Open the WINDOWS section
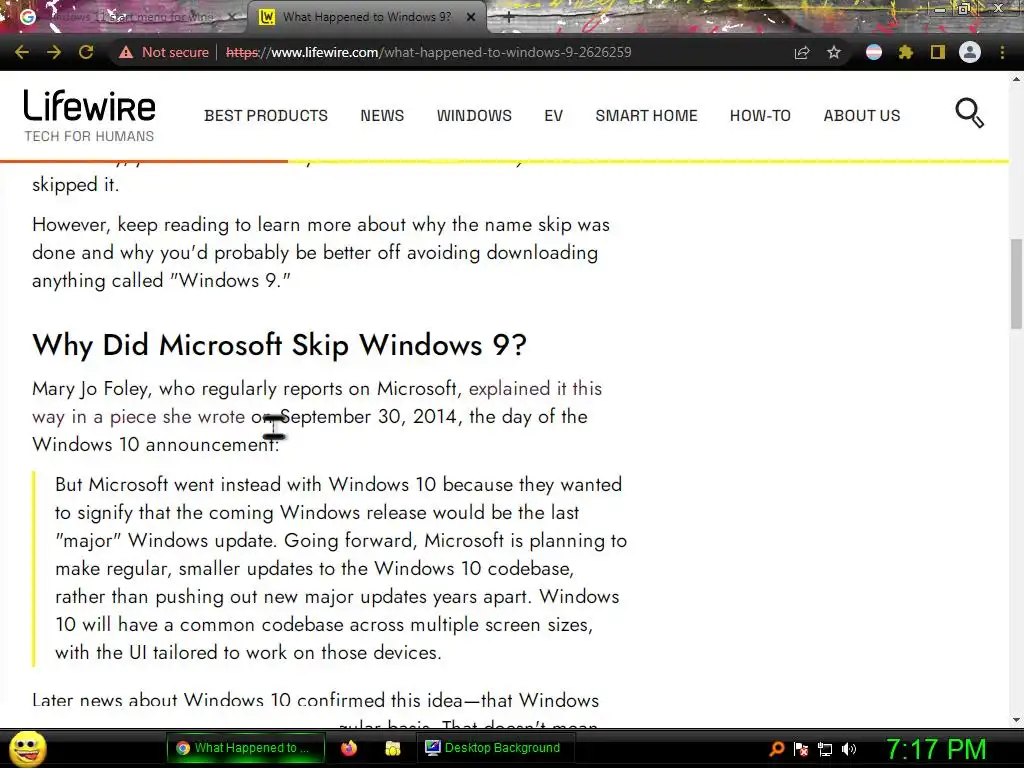This screenshot has height=768, width=1024. [474, 116]
